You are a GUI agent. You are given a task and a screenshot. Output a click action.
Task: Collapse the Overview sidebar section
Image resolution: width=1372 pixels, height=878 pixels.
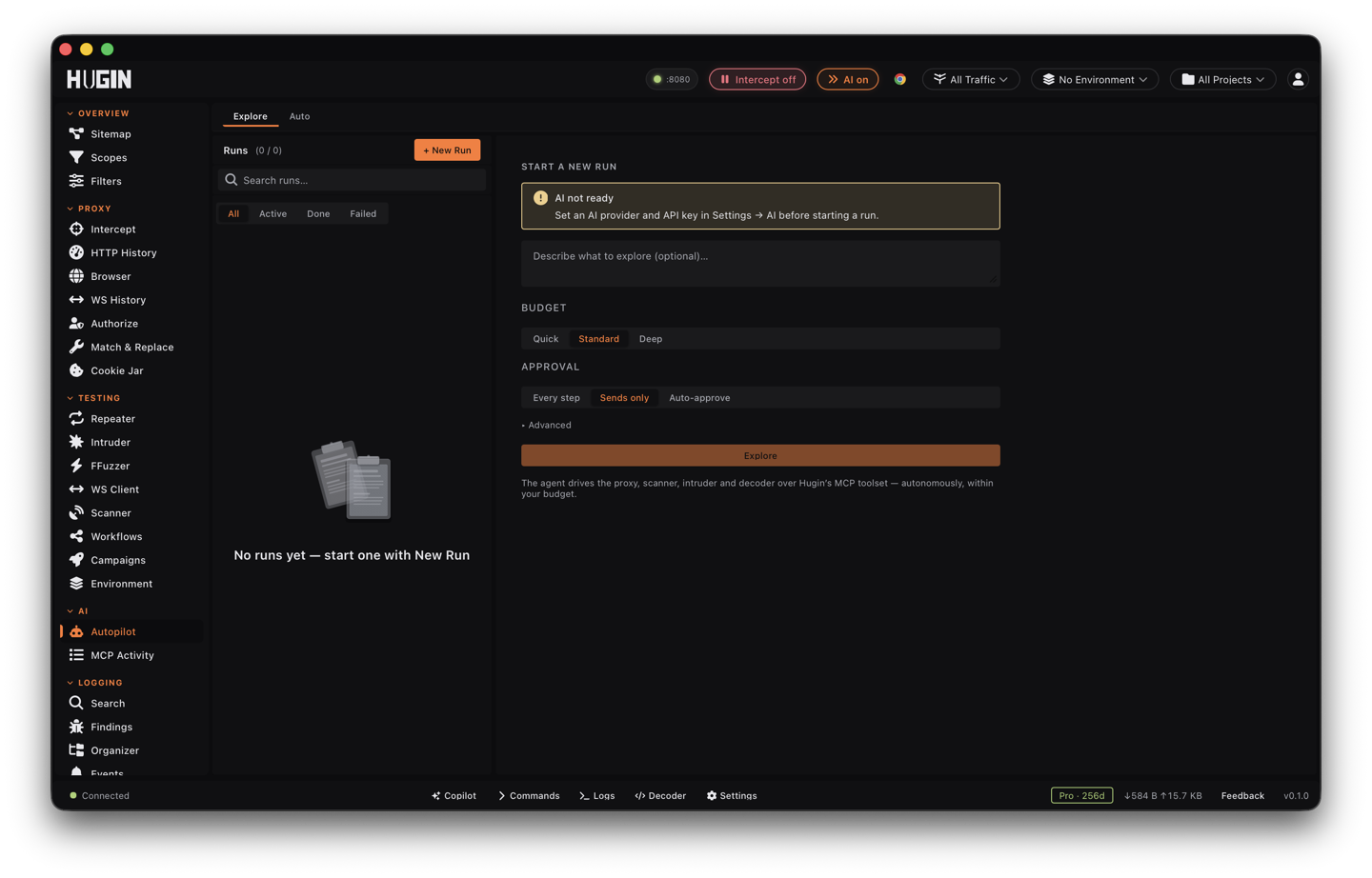[x=98, y=113]
